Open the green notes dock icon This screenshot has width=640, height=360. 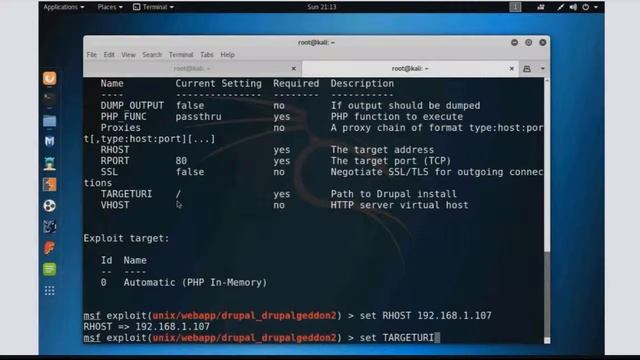click(x=49, y=269)
